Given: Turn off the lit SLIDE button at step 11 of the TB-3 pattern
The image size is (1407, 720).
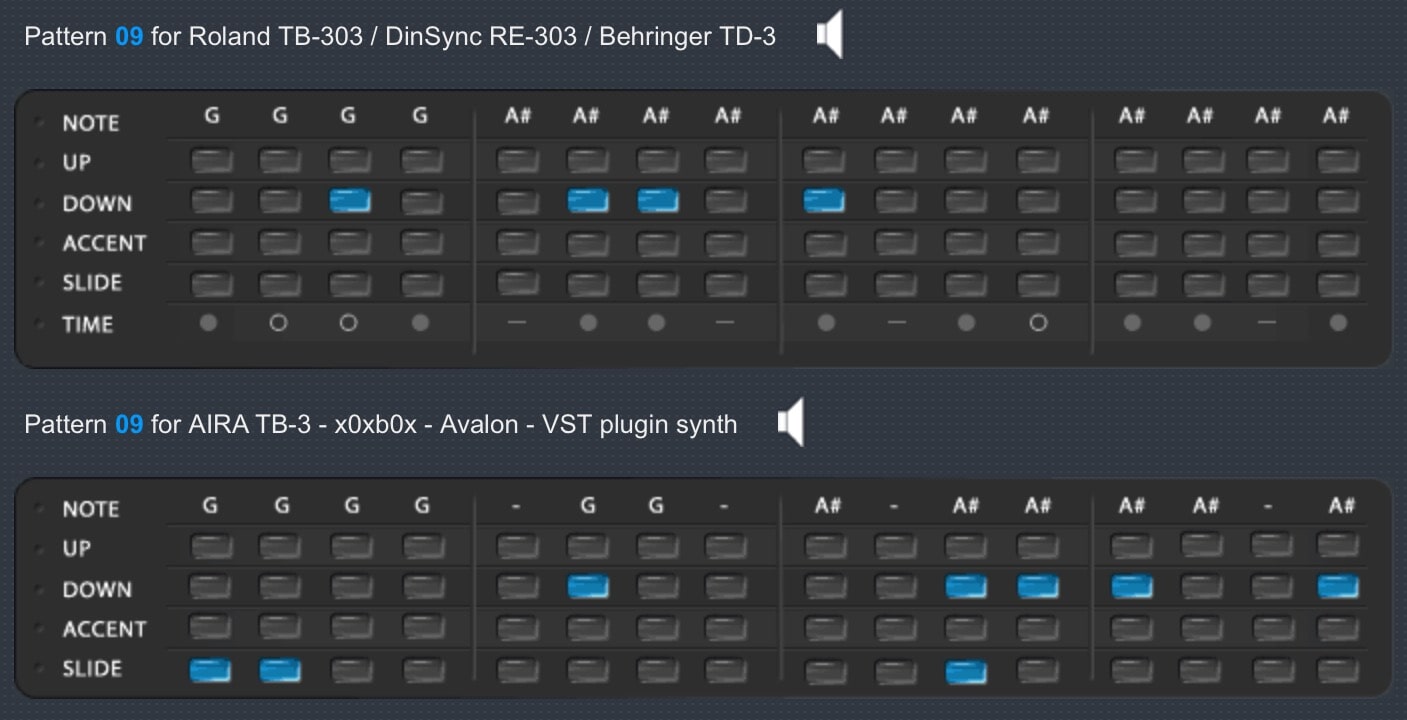Looking at the screenshot, I should click(966, 671).
